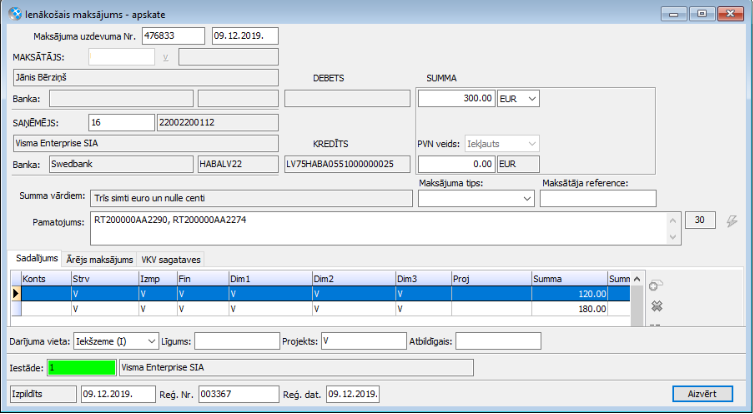The width and height of the screenshot is (753, 414).
Task: Click the Jānis Bērziņš payer name field
Action: pyautogui.click(x=146, y=77)
